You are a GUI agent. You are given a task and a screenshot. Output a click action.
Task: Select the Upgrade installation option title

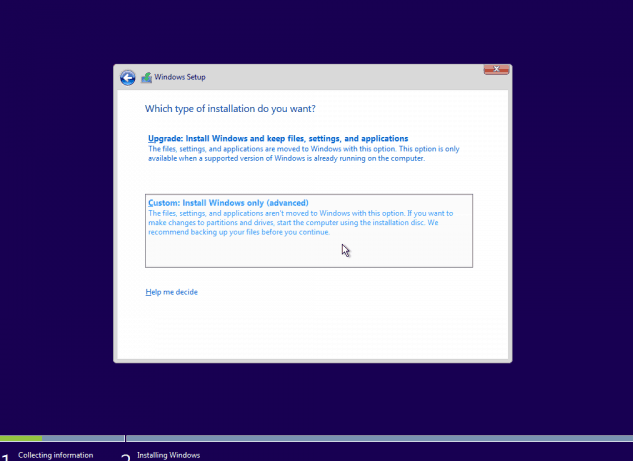tap(278, 138)
